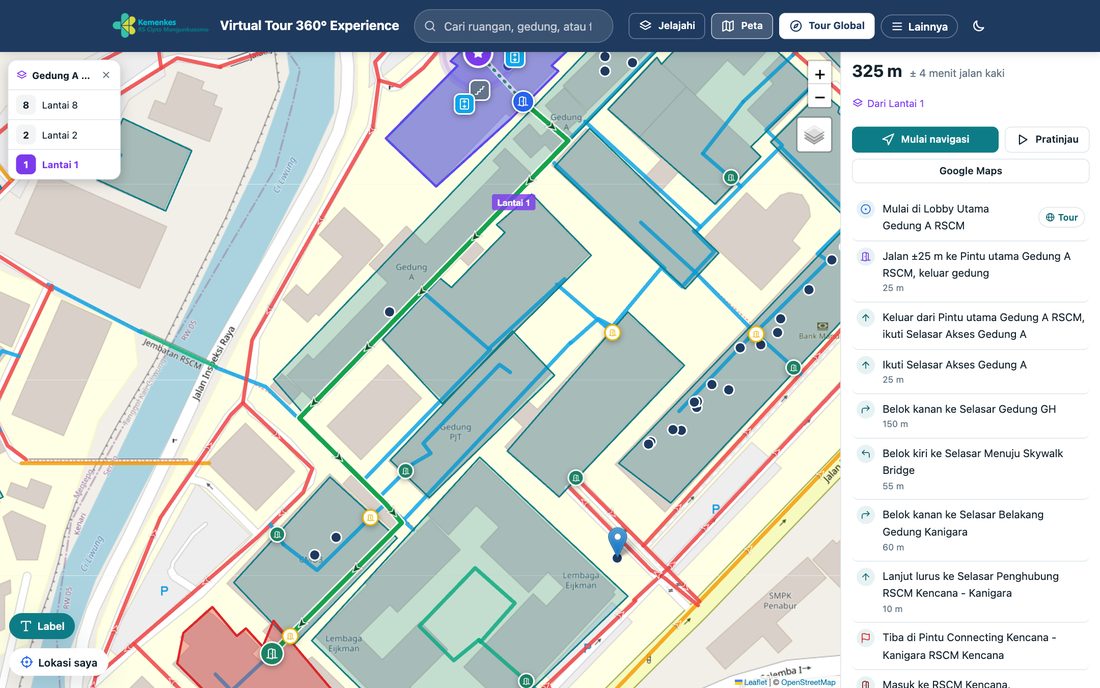1100x688 pixels.
Task: Click the door icon beside the 'Jalan ±25 m' step
Action: click(866, 257)
